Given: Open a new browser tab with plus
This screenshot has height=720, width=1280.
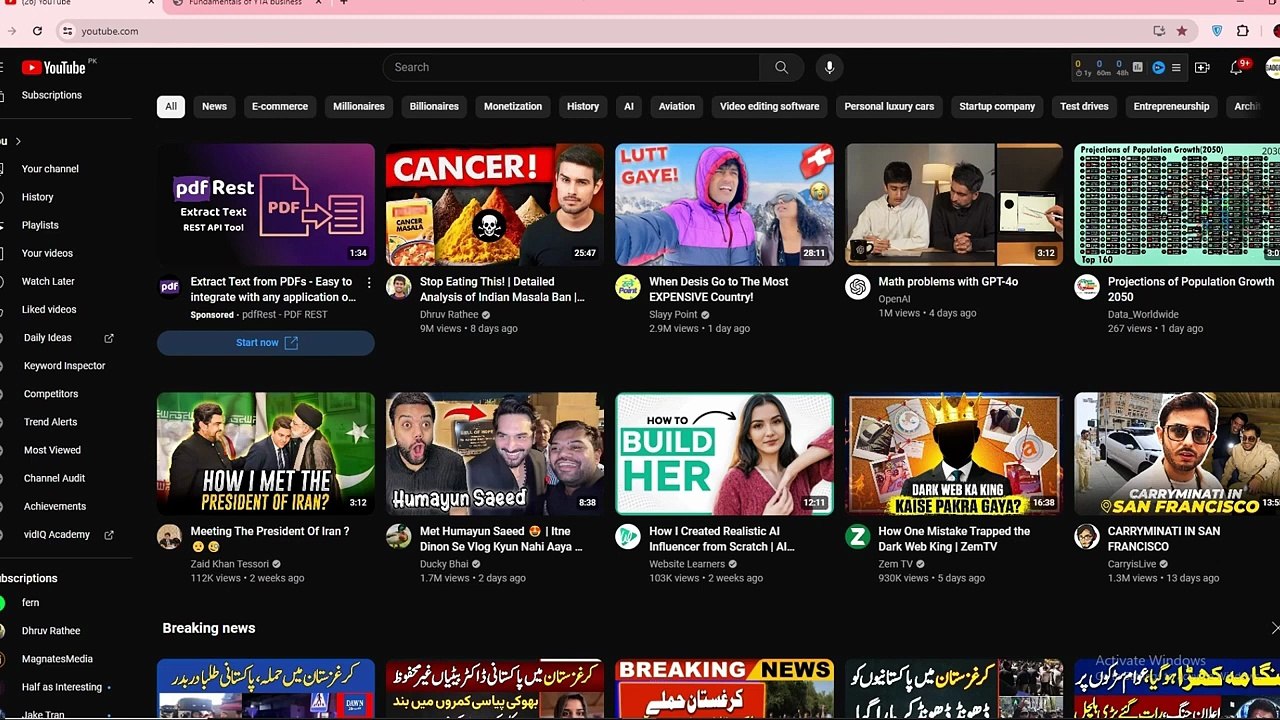Looking at the screenshot, I should click(x=343, y=3).
